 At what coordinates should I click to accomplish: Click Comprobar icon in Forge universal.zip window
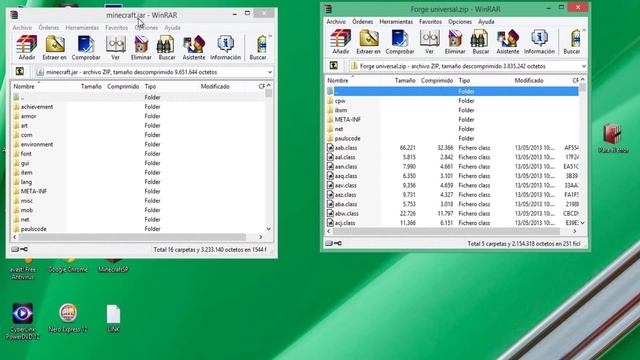tap(400, 42)
